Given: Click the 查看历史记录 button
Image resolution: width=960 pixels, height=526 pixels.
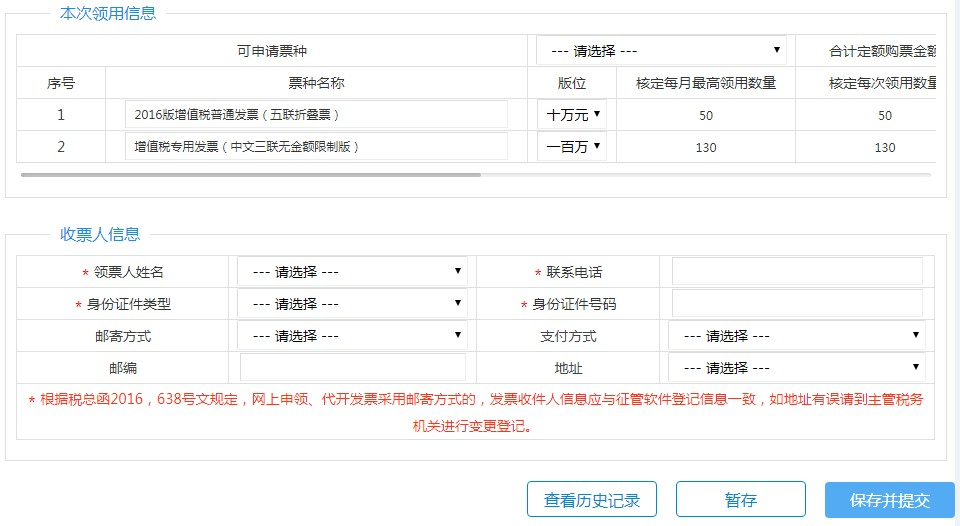Looking at the screenshot, I should [592, 500].
